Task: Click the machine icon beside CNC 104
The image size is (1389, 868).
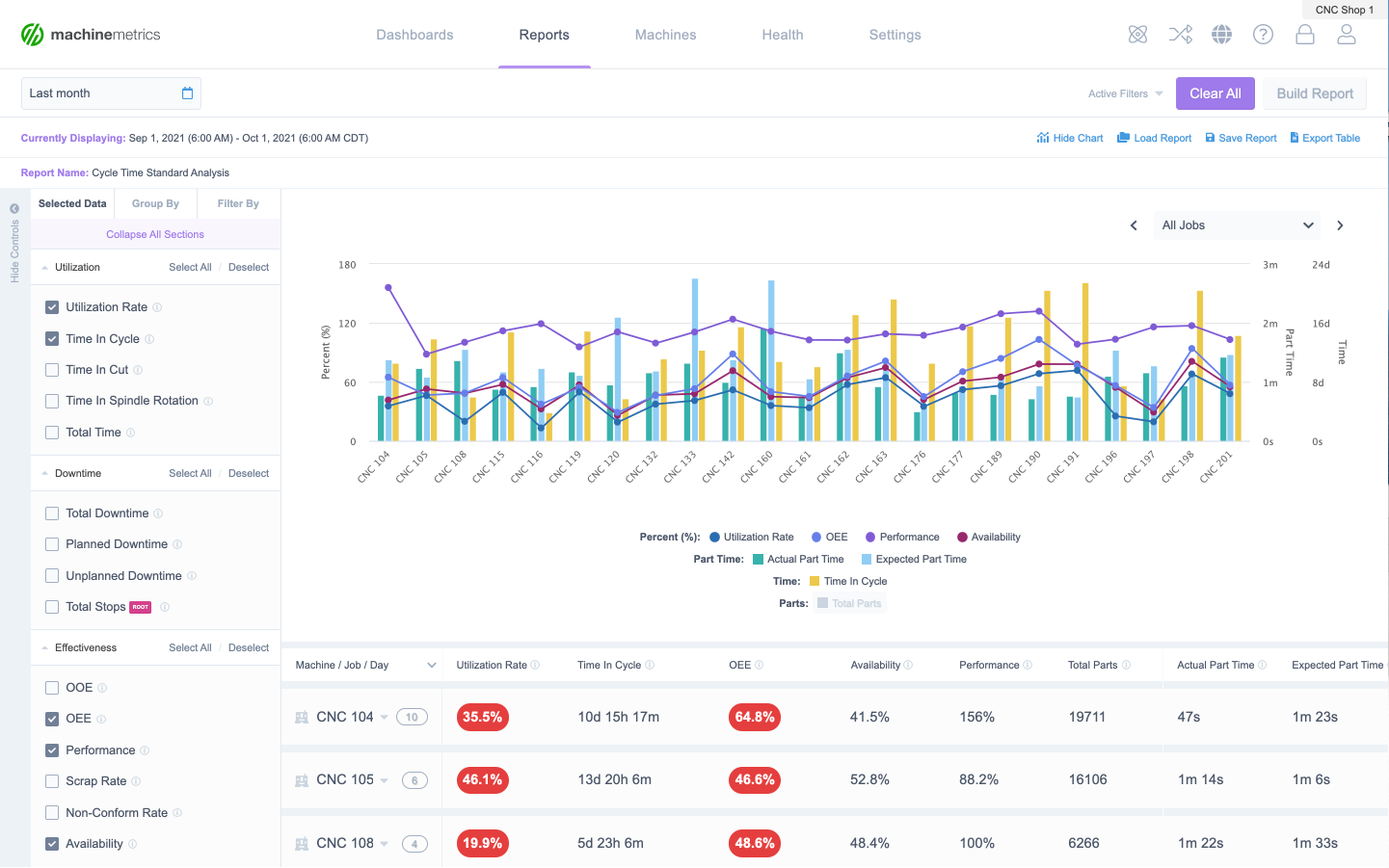Action: pos(302,717)
